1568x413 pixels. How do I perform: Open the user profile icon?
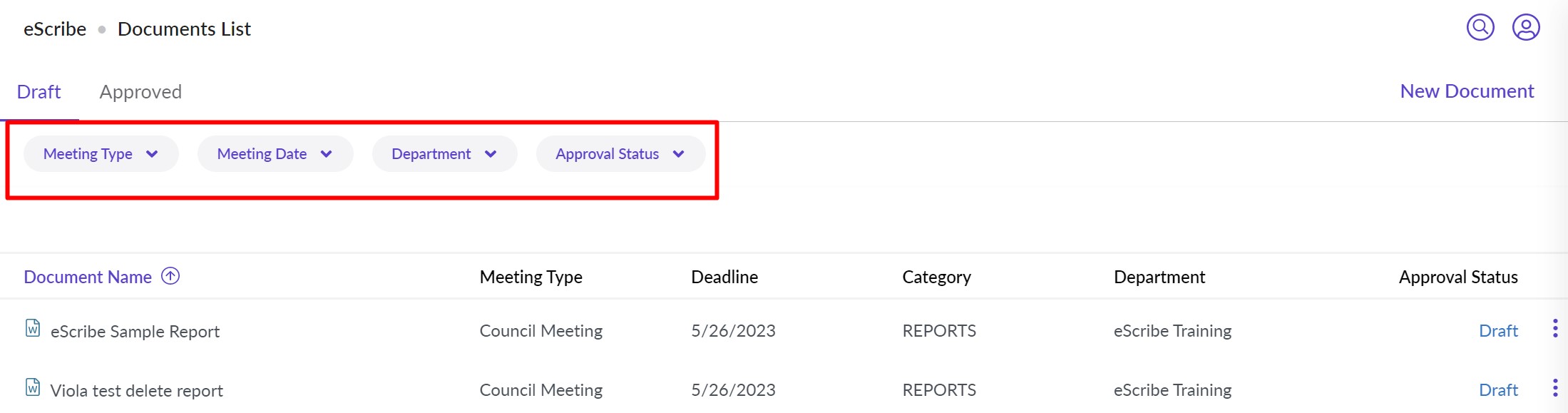pos(1526,28)
